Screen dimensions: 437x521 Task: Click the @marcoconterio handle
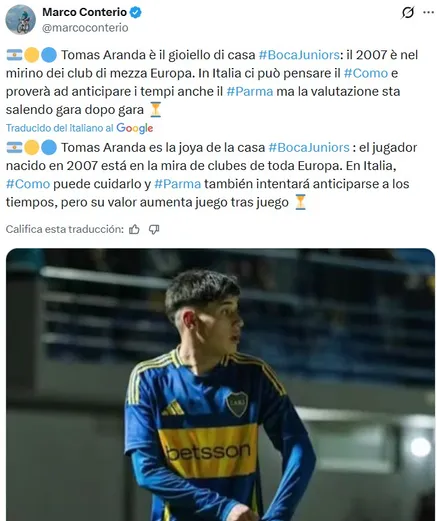[x=85, y=28]
